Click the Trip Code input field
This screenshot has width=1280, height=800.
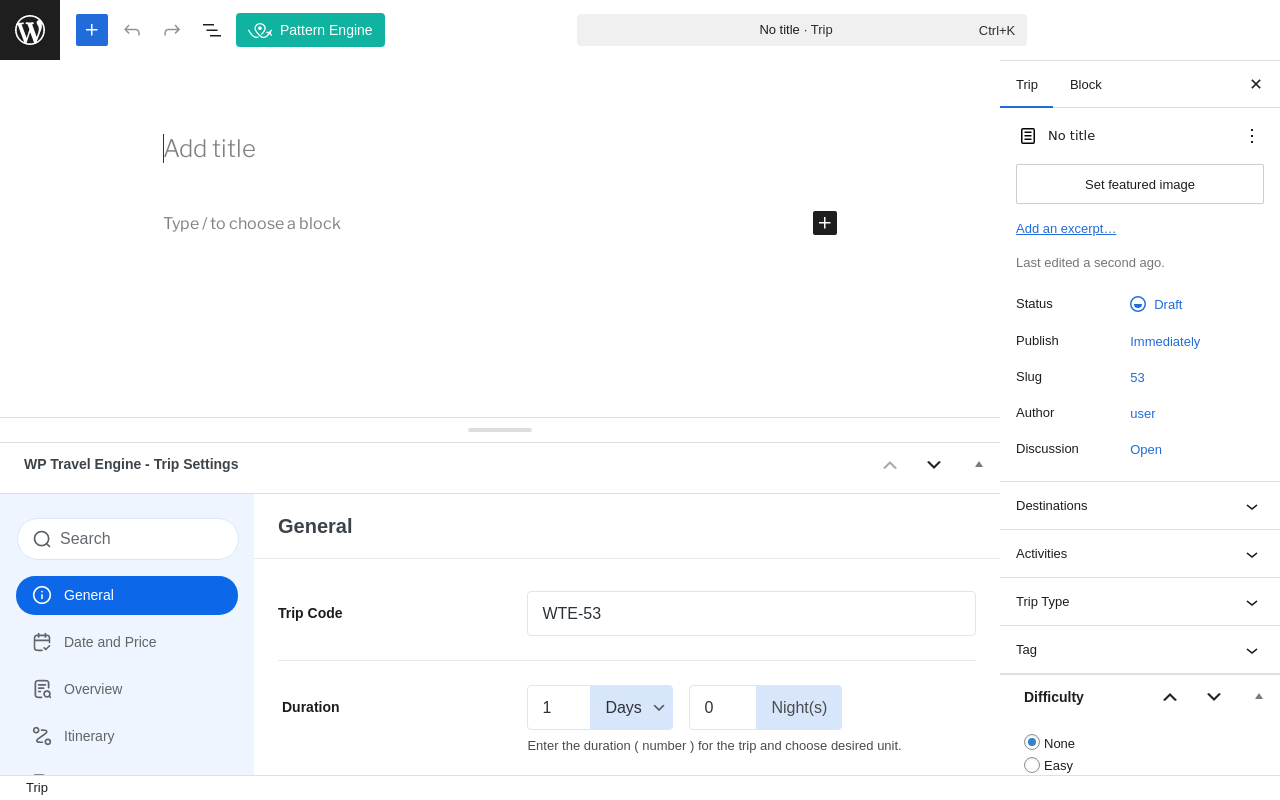click(751, 614)
